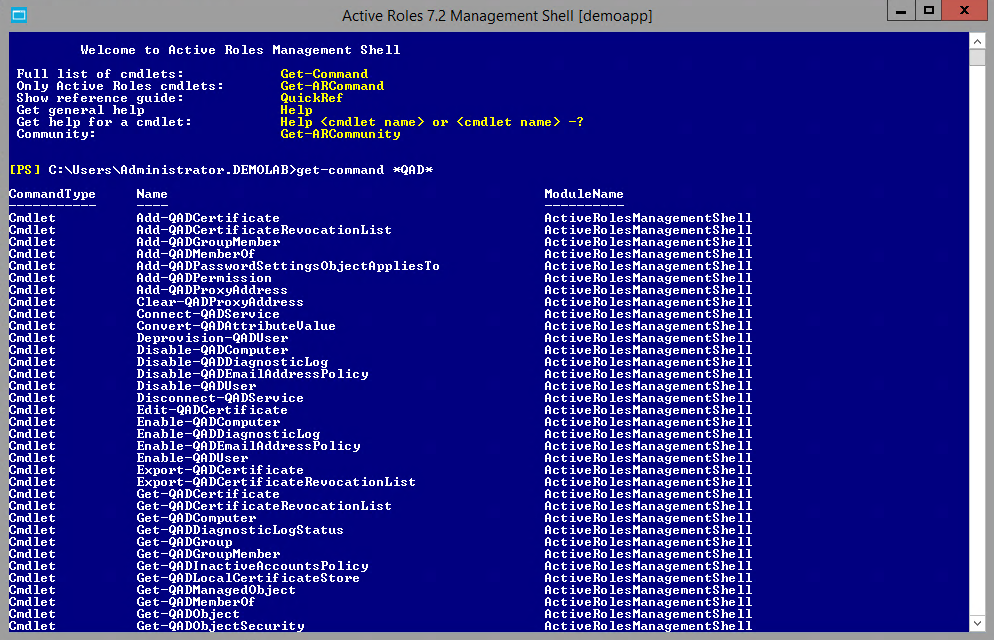This screenshot has width=994, height=640.
Task: Click the Get-QADObjectSecurity entry
Action: [221, 627]
